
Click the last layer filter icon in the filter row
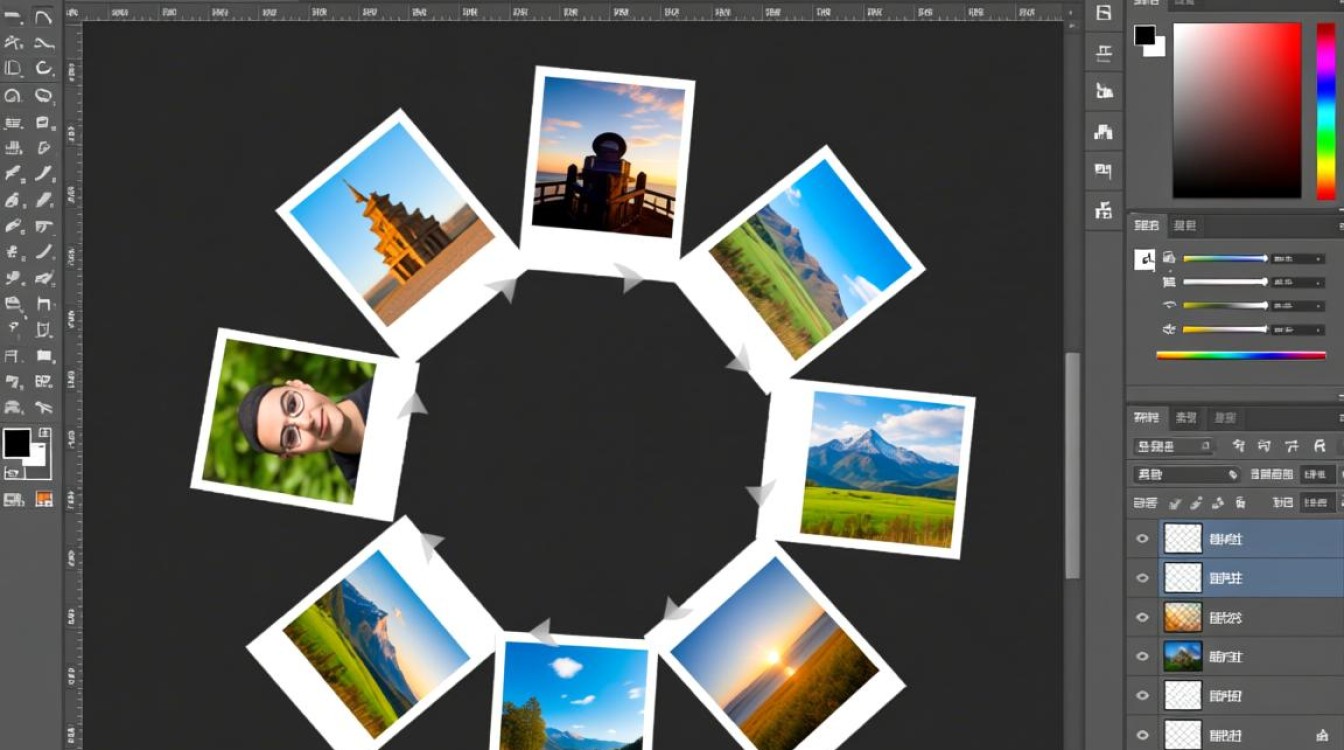tap(1321, 447)
